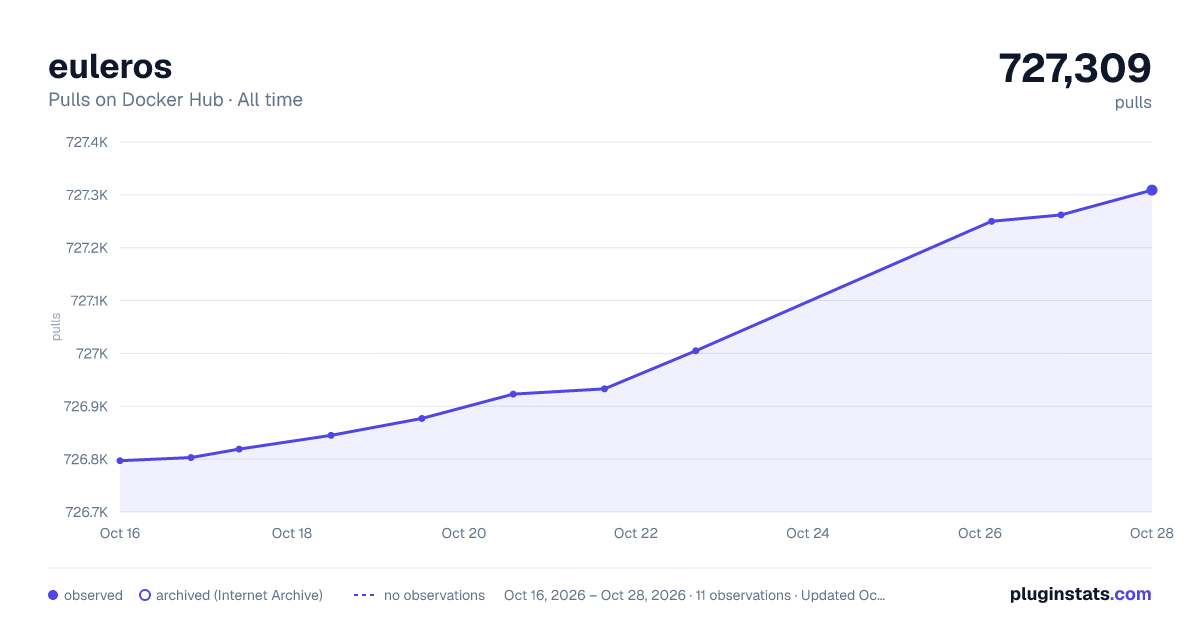1200x630 pixels.
Task: Click the euleros chart title
Action: point(110,66)
